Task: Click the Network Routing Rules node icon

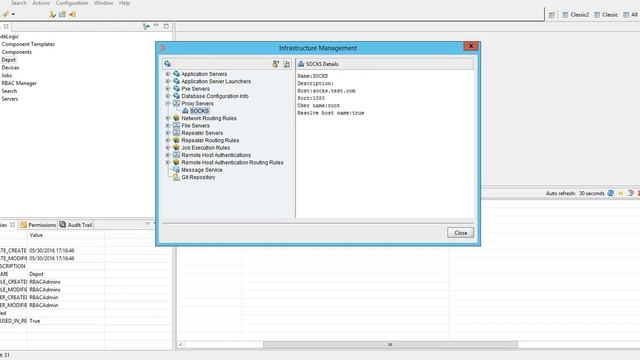Action: click(176, 118)
